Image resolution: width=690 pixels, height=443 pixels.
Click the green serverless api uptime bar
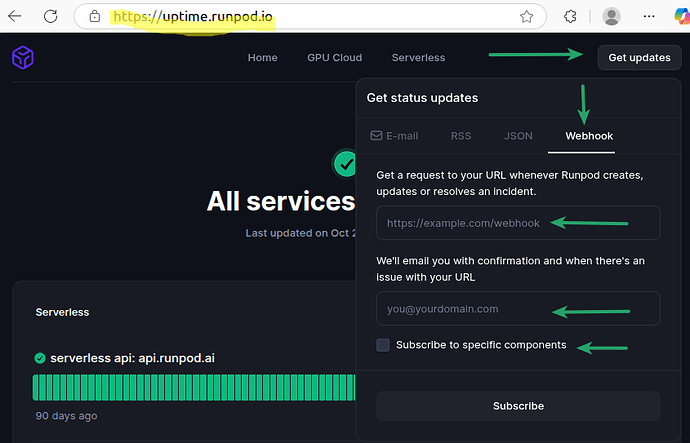pos(195,388)
